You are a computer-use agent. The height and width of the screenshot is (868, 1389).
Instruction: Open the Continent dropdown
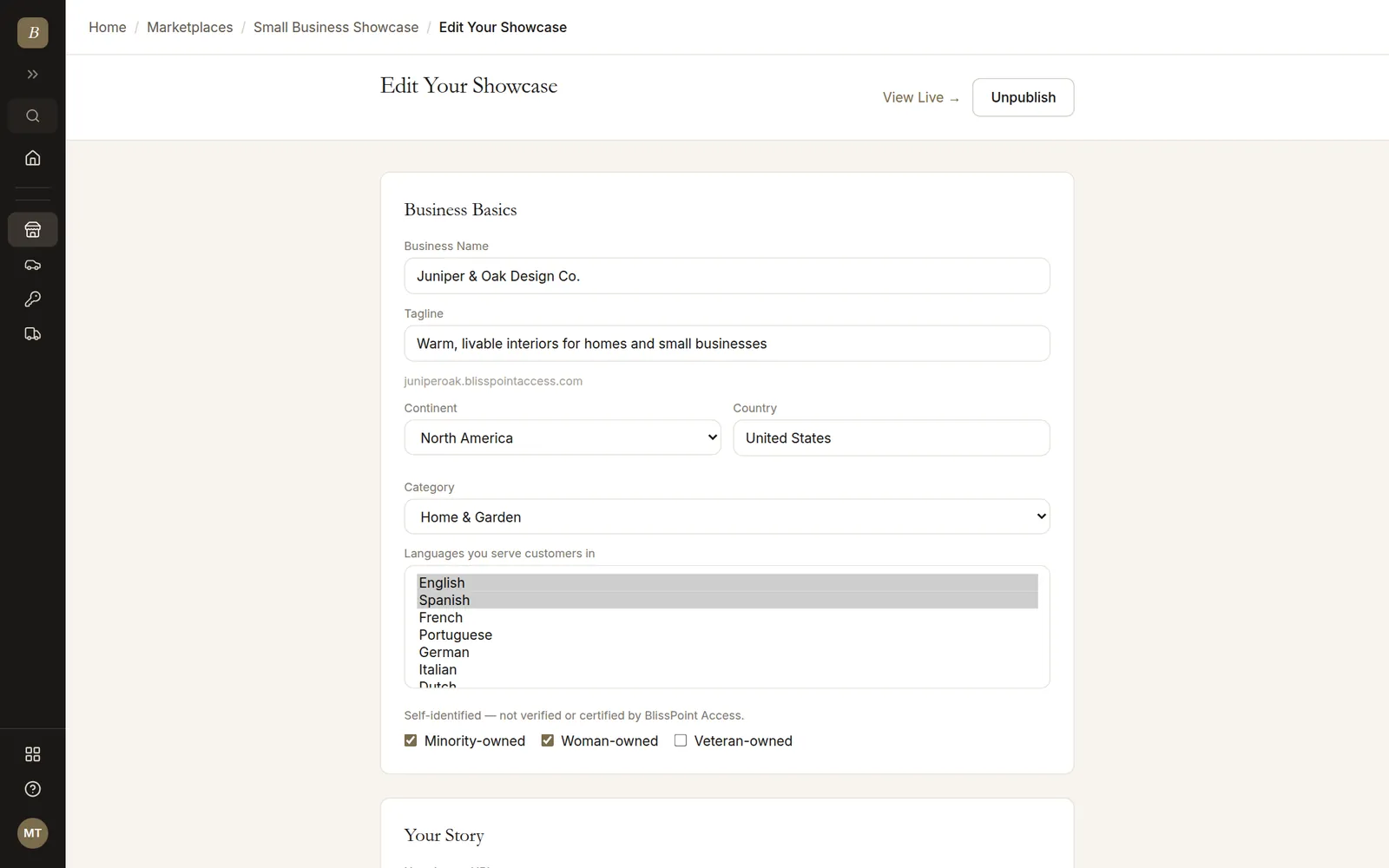[563, 437]
